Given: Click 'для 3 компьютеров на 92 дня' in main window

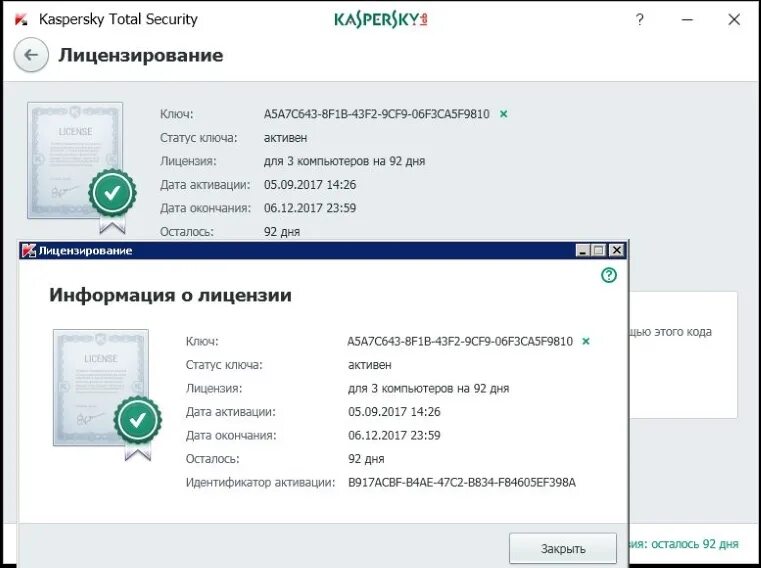Looking at the screenshot, I should click(x=345, y=161).
